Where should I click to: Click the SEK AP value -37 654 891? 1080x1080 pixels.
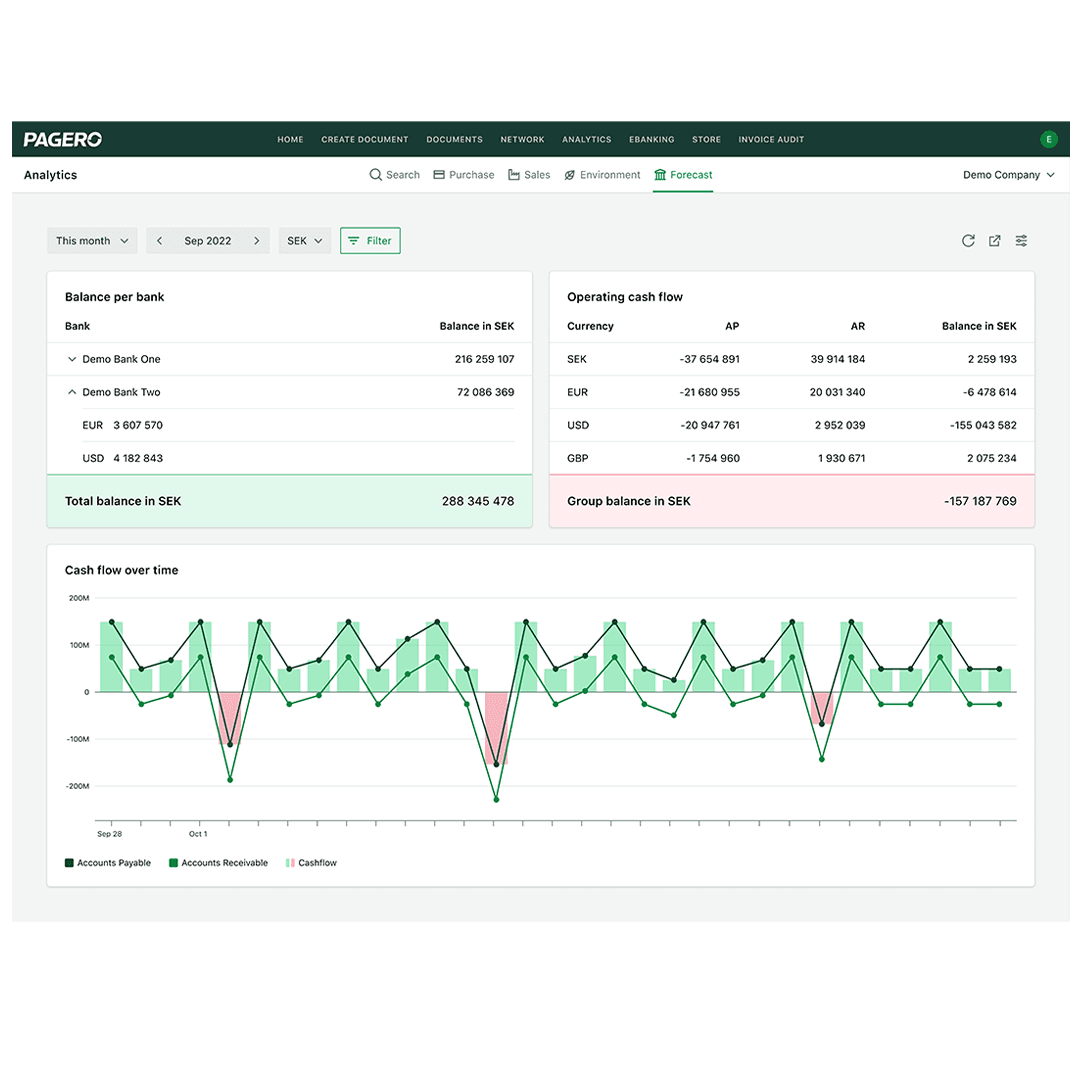click(709, 359)
